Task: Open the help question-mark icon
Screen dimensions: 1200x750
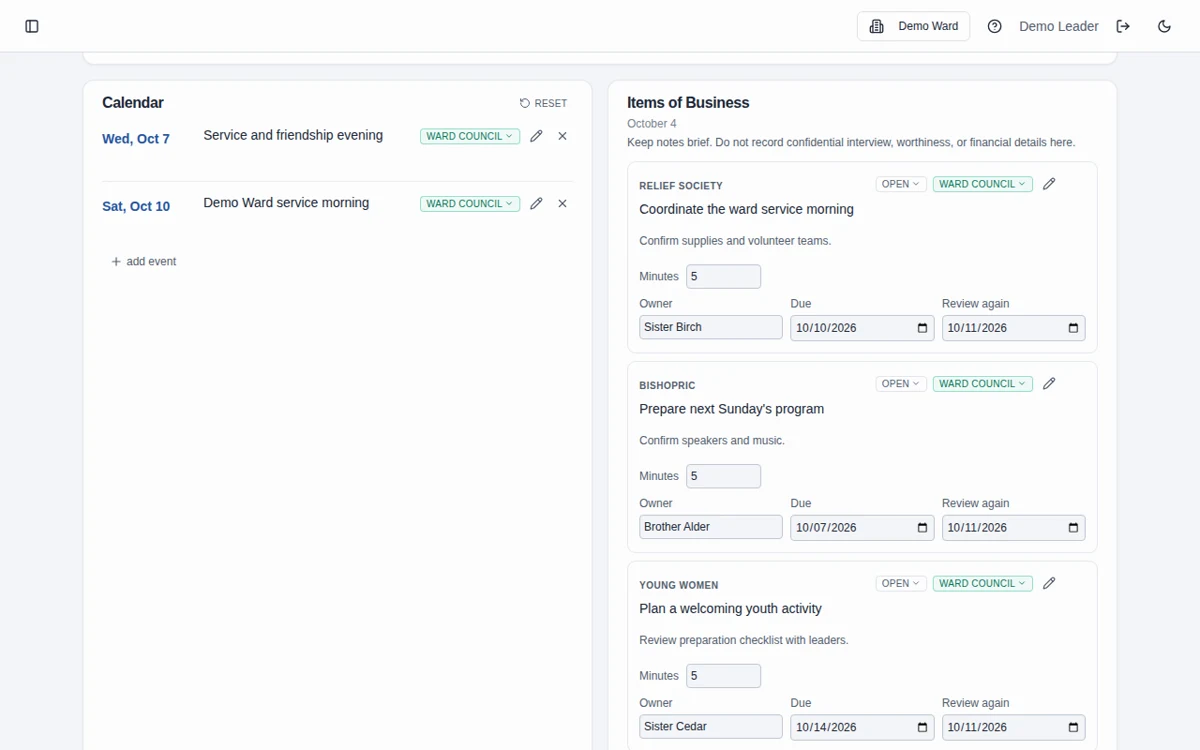Action: coord(994,26)
